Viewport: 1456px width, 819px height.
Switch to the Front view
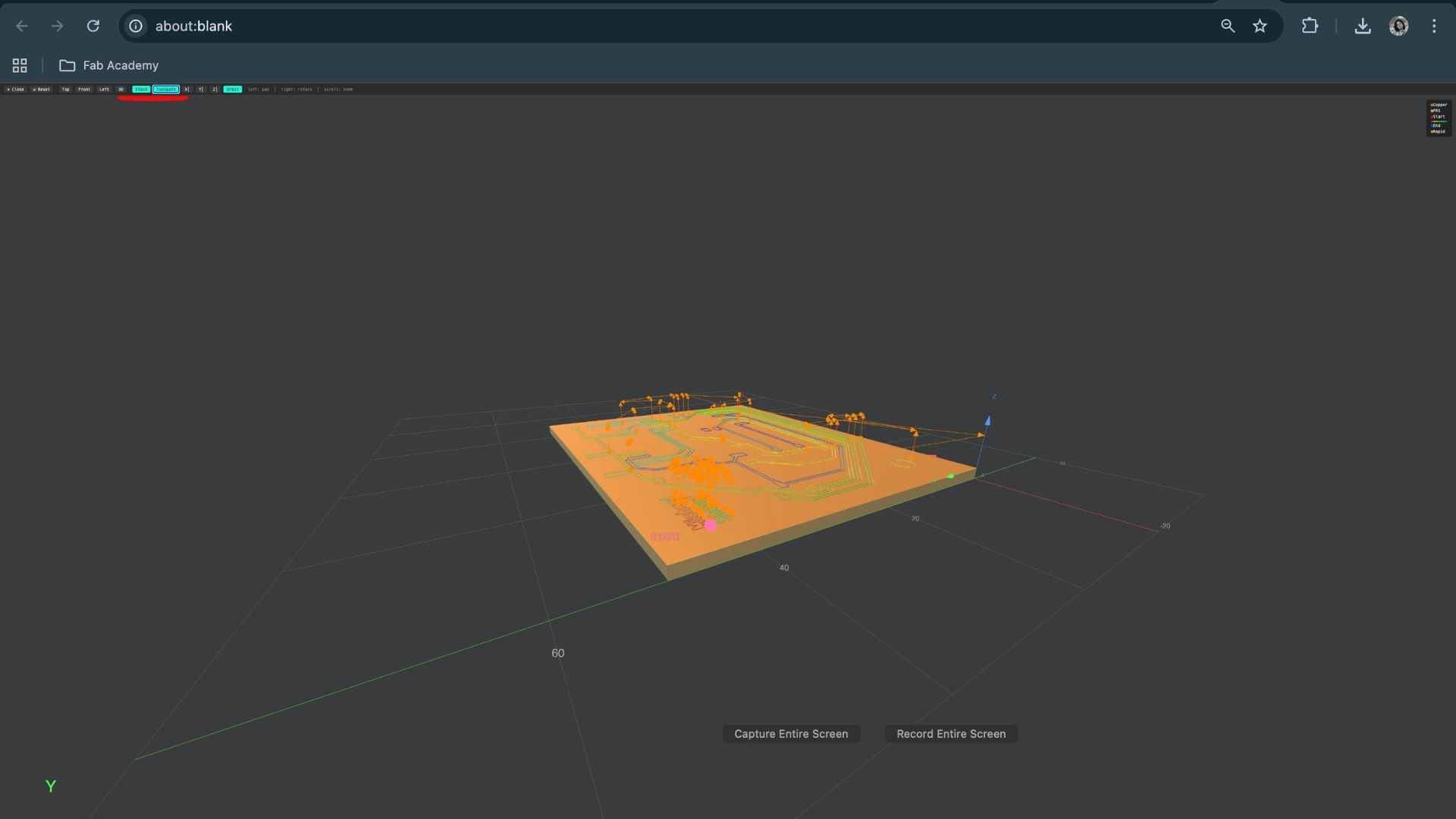tap(83, 89)
